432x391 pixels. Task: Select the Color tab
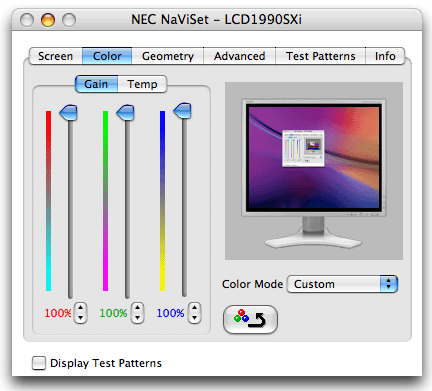tap(107, 56)
